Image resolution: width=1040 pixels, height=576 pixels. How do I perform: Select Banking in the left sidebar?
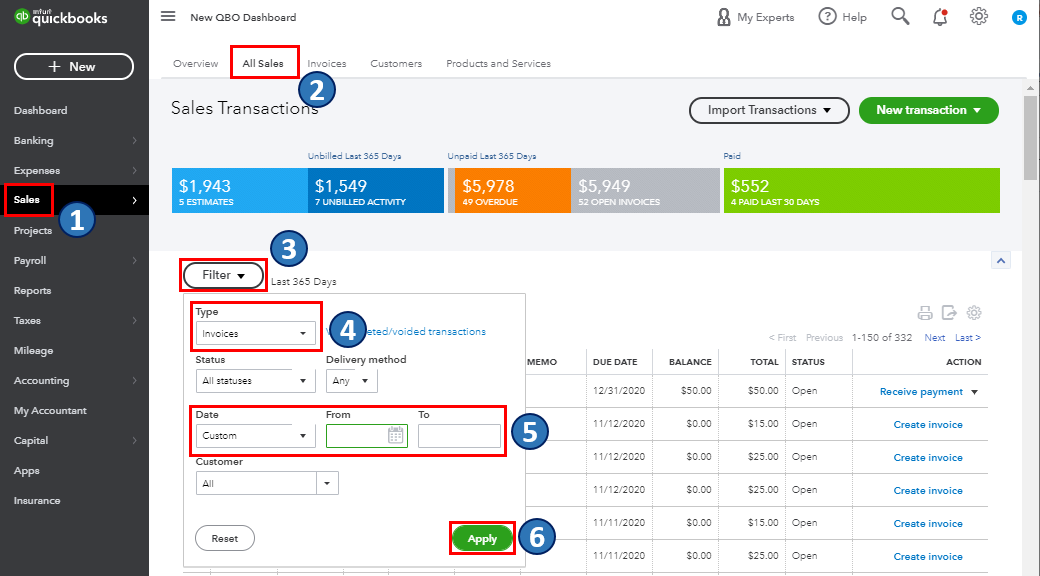click(34, 141)
